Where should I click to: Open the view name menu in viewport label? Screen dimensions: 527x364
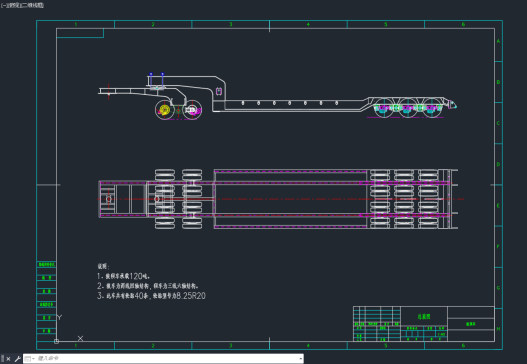[13, 5]
